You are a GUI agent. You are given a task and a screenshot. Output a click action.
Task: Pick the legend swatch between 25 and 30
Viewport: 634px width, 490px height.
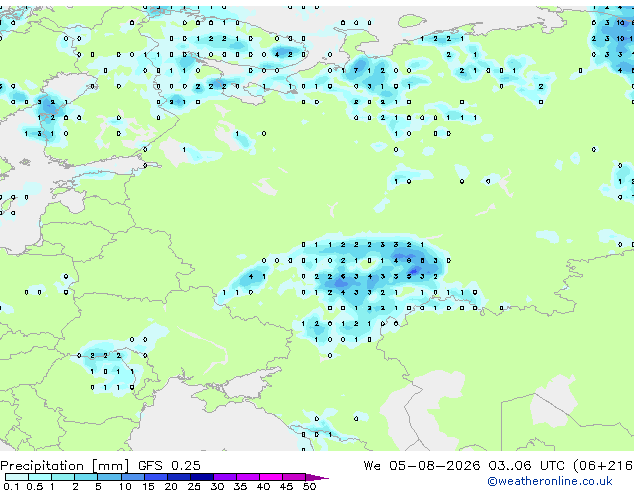coord(202,477)
